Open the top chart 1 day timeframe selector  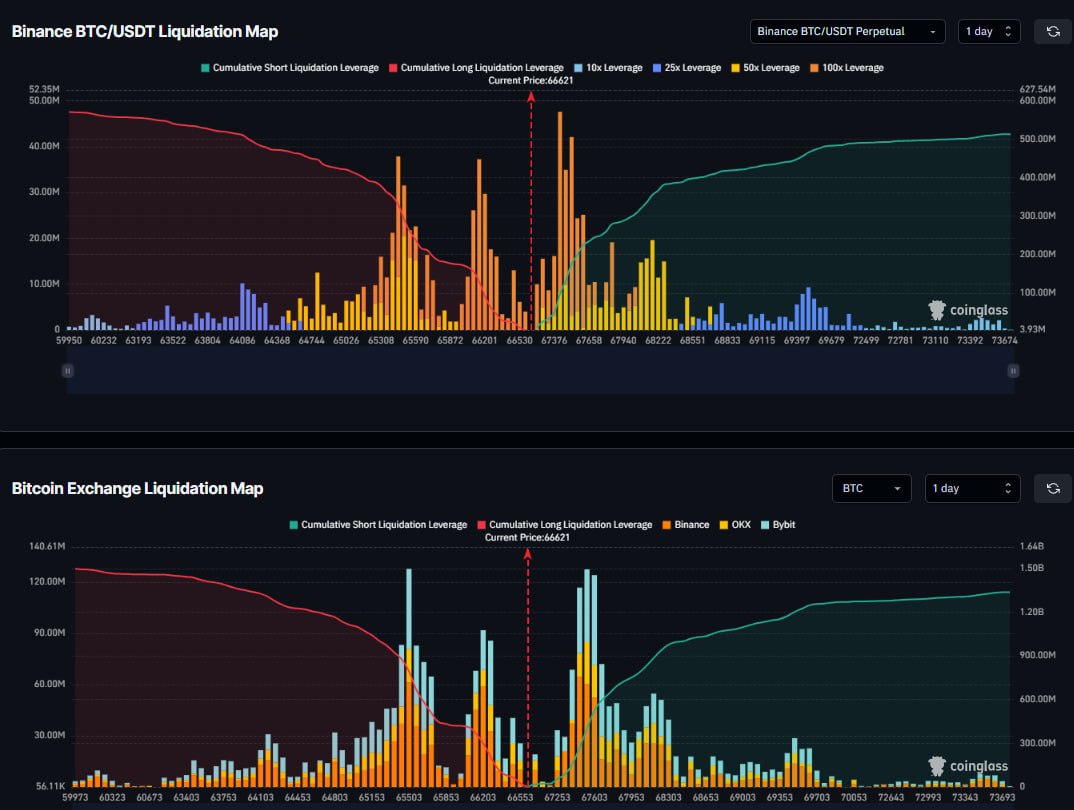(988, 32)
